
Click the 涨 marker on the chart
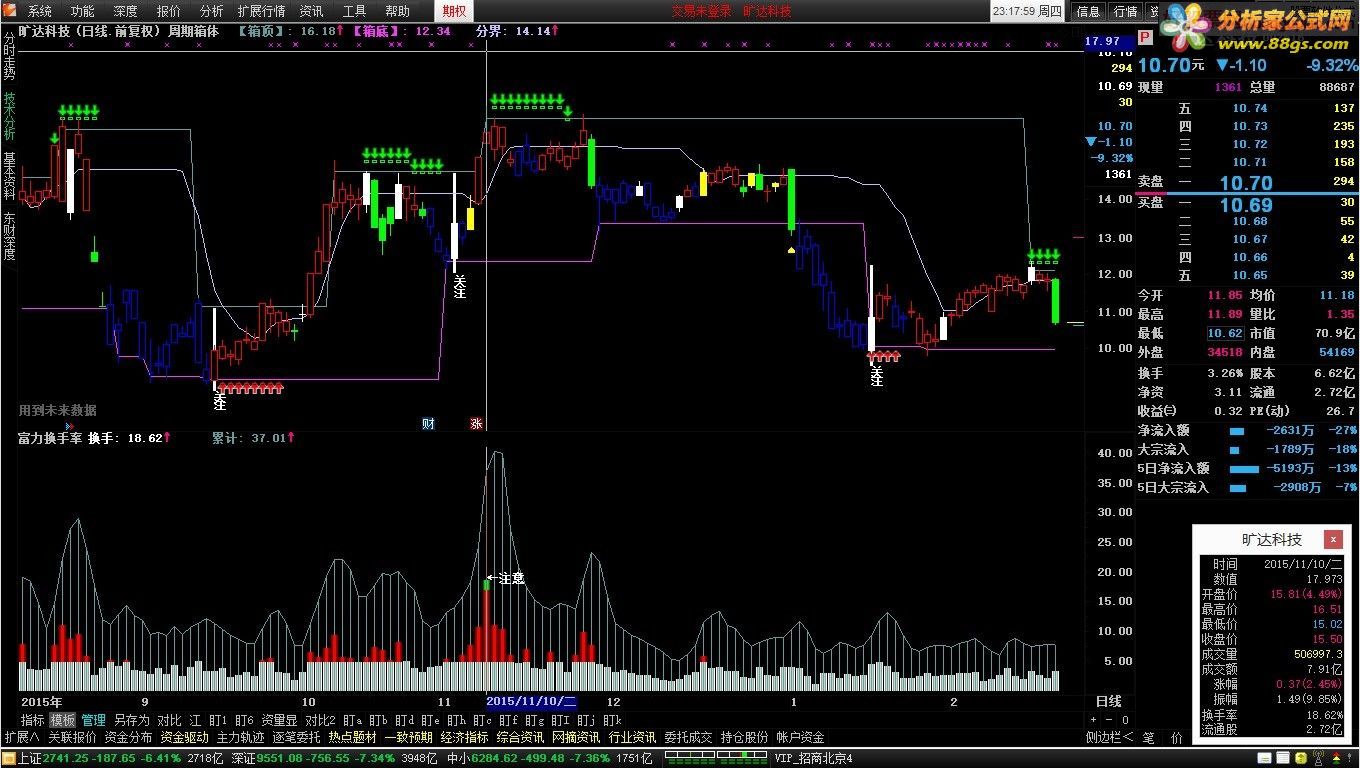pos(476,424)
